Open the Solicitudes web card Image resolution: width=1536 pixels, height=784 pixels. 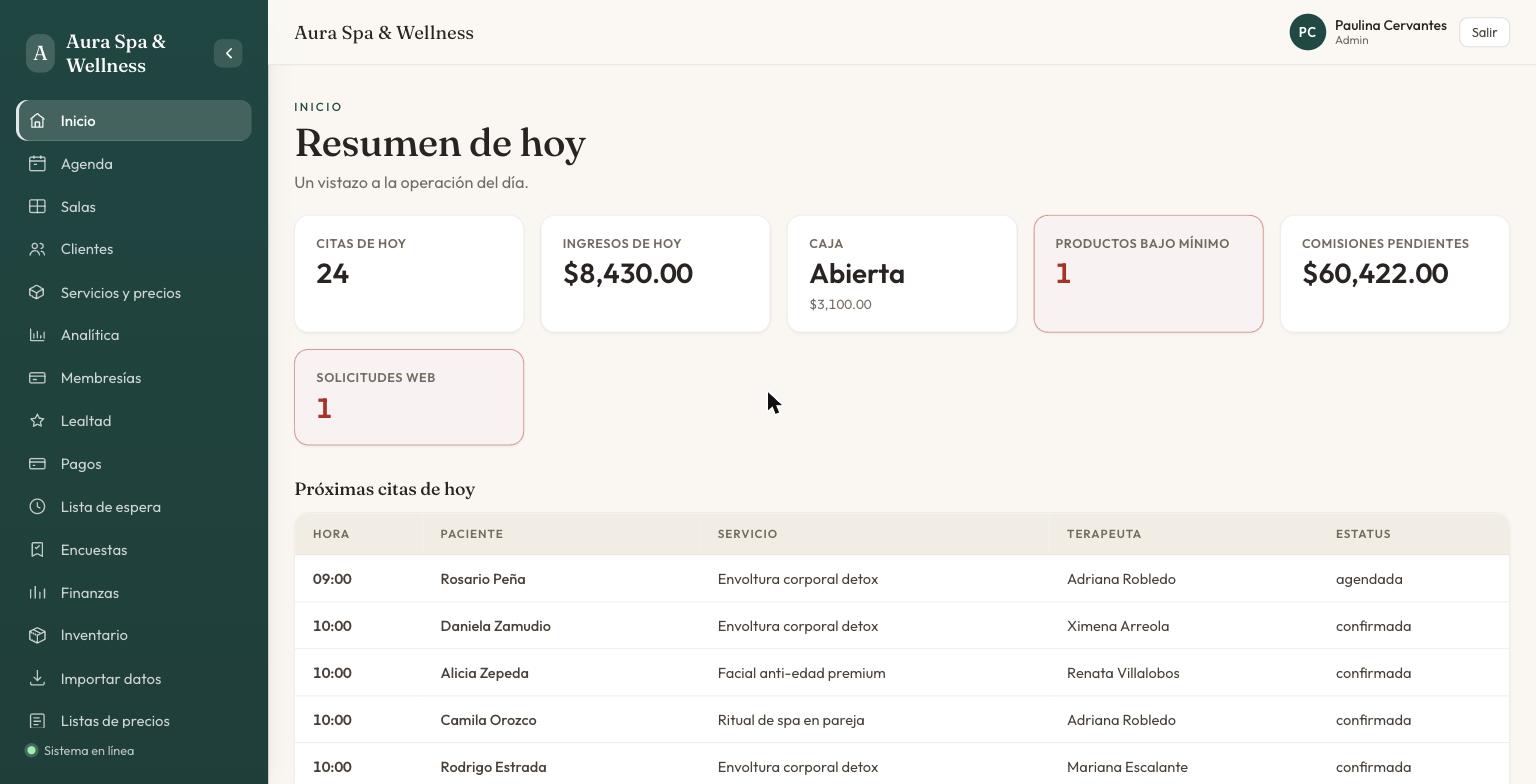click(409, 397)
